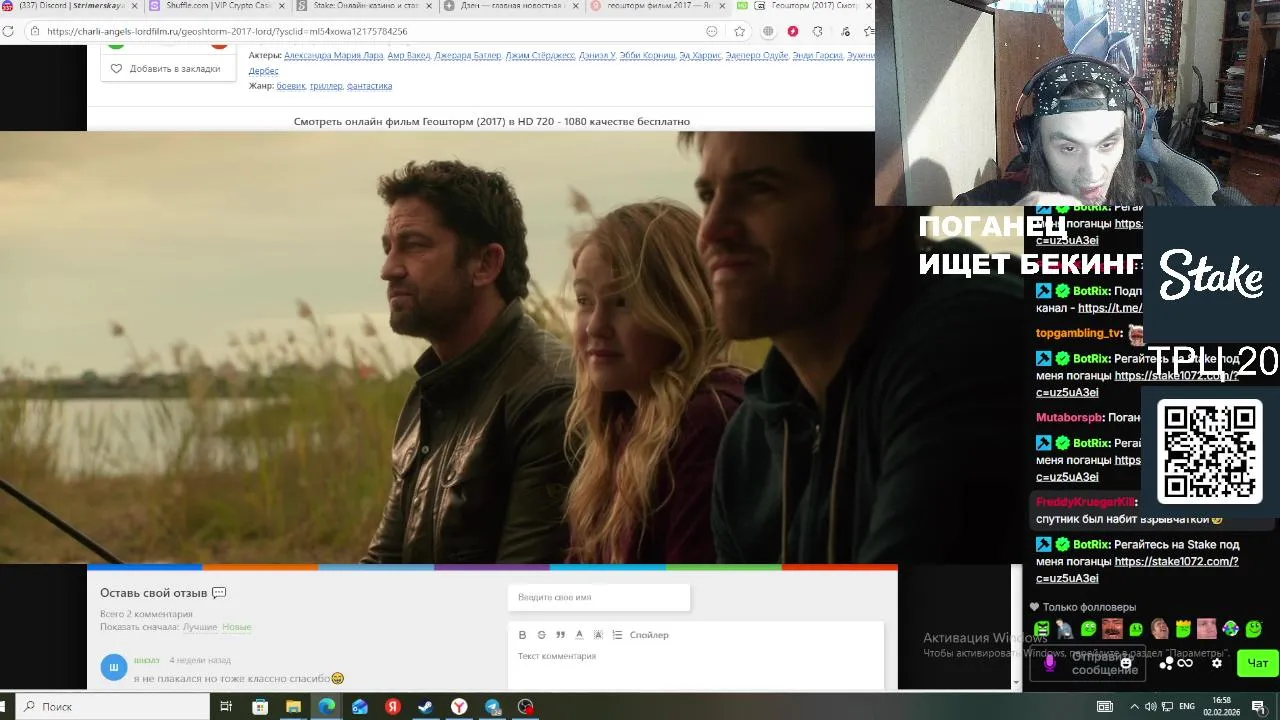
Task: Click the Windows taskbar Поиск search box
Action: tap(111, 707)
